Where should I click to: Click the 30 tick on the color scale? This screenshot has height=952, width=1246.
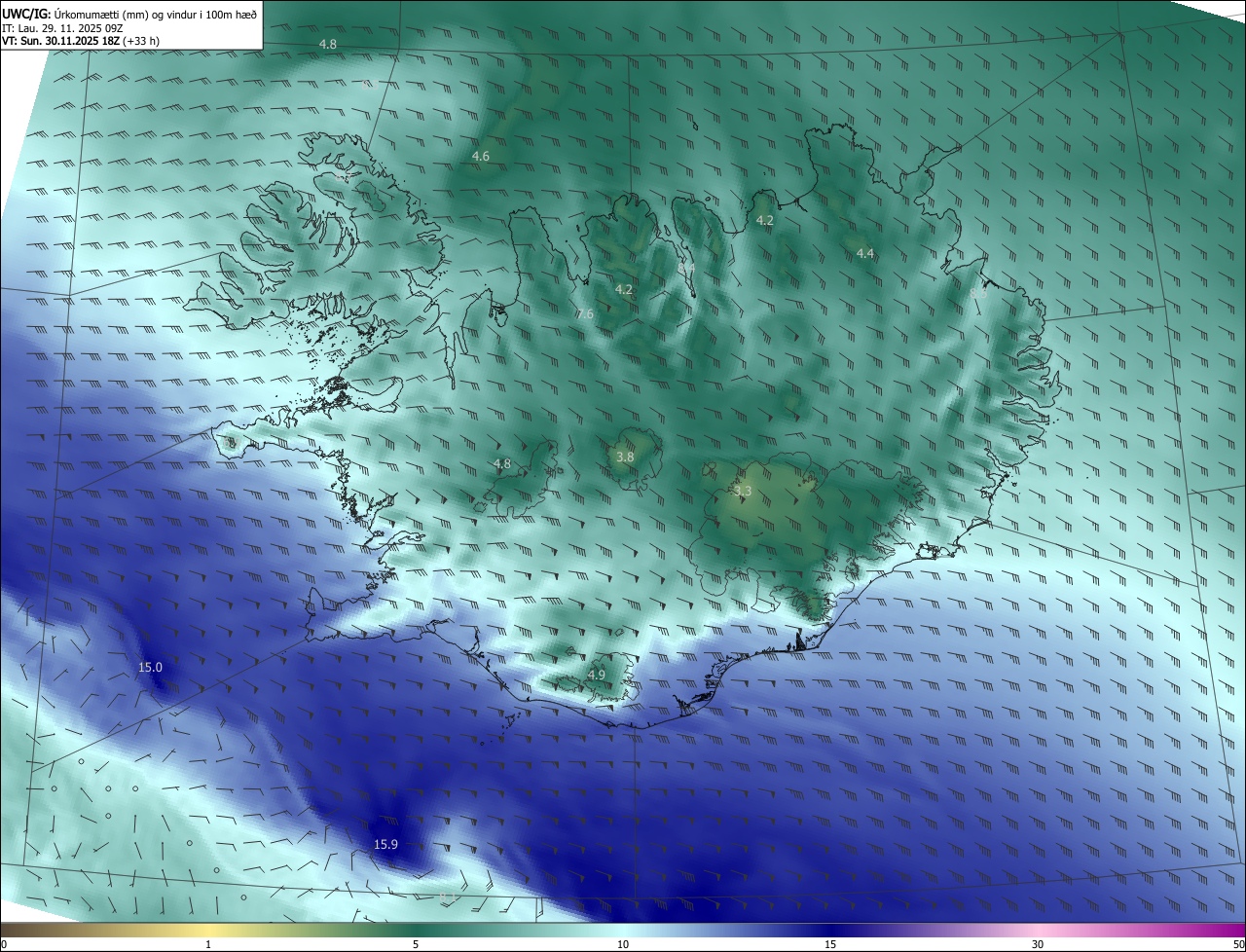tap(1038, 944)
